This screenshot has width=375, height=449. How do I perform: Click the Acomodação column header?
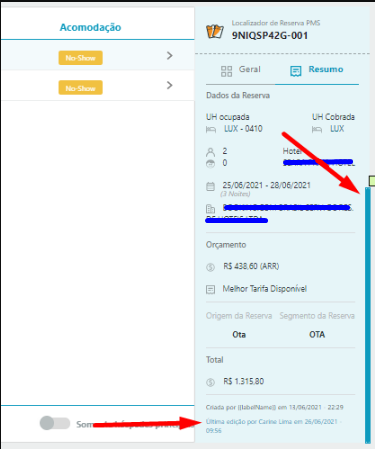click(x=90, y=27)
